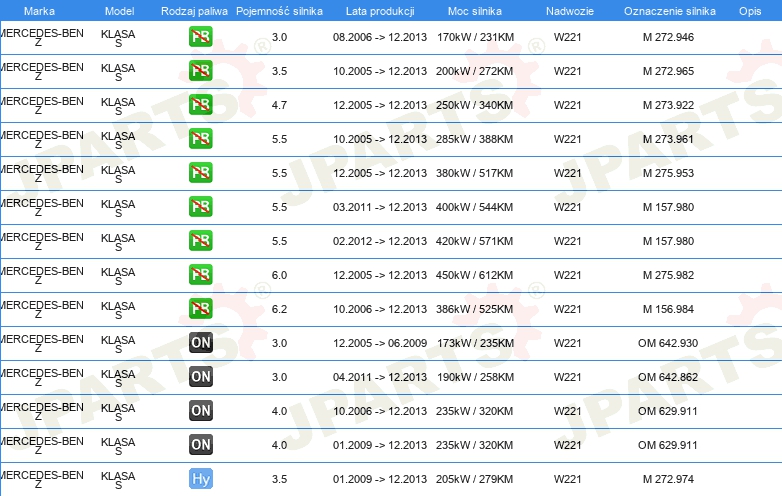The height and width of the screenshot is (496, 782).
Task: Select engine code M 272.946
Action: (668, 37)
